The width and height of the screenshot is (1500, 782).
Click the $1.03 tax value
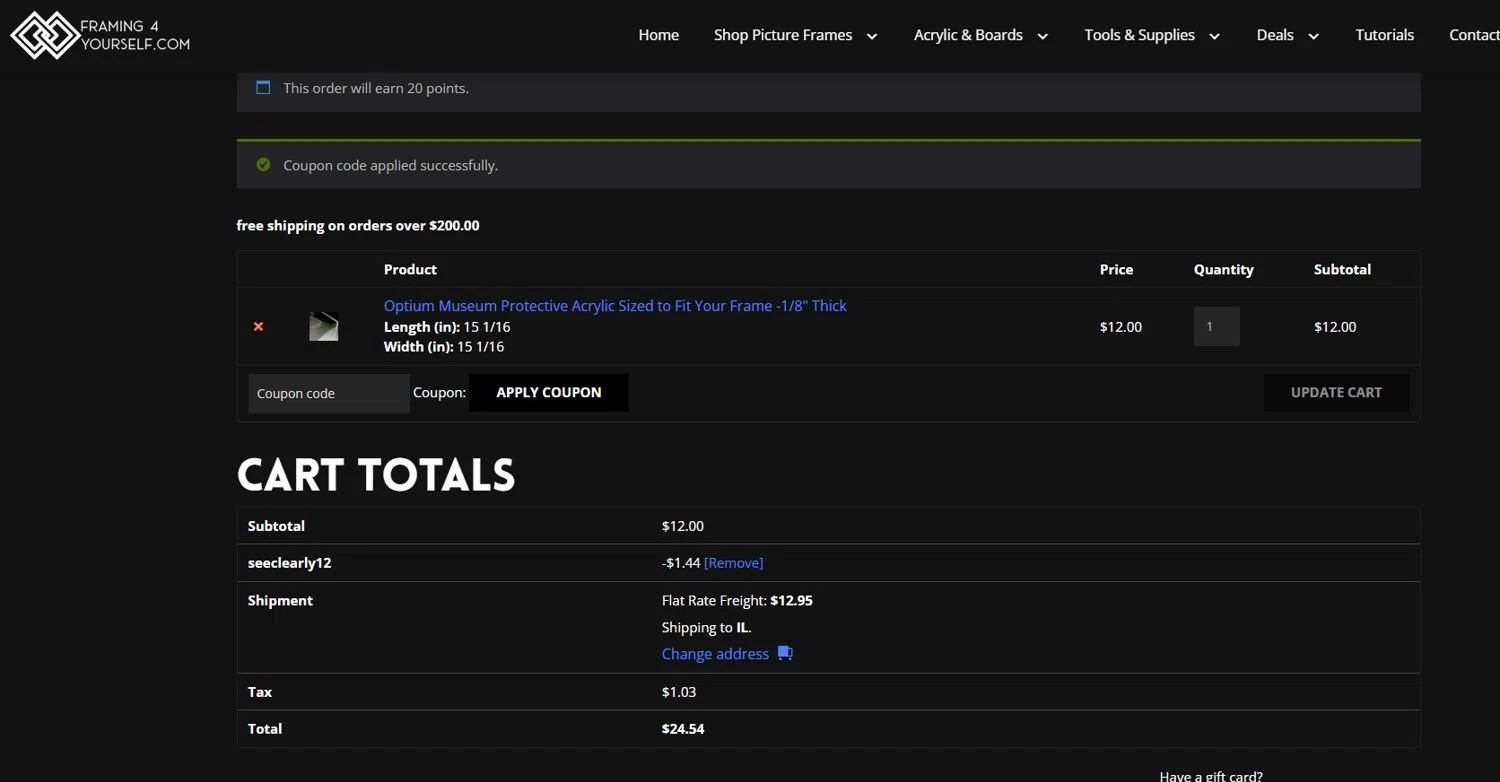[679, 692]
